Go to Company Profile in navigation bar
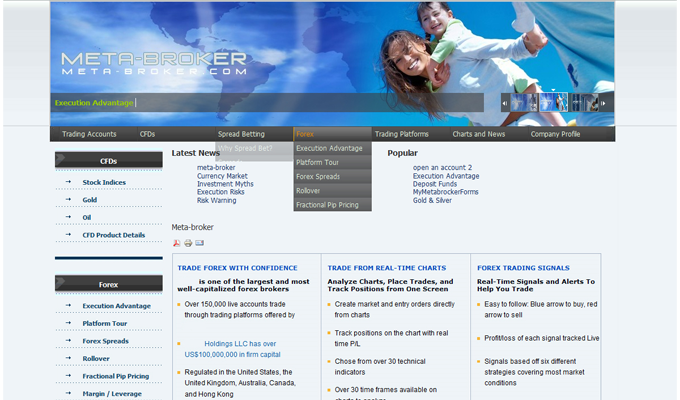 [555, 134]
